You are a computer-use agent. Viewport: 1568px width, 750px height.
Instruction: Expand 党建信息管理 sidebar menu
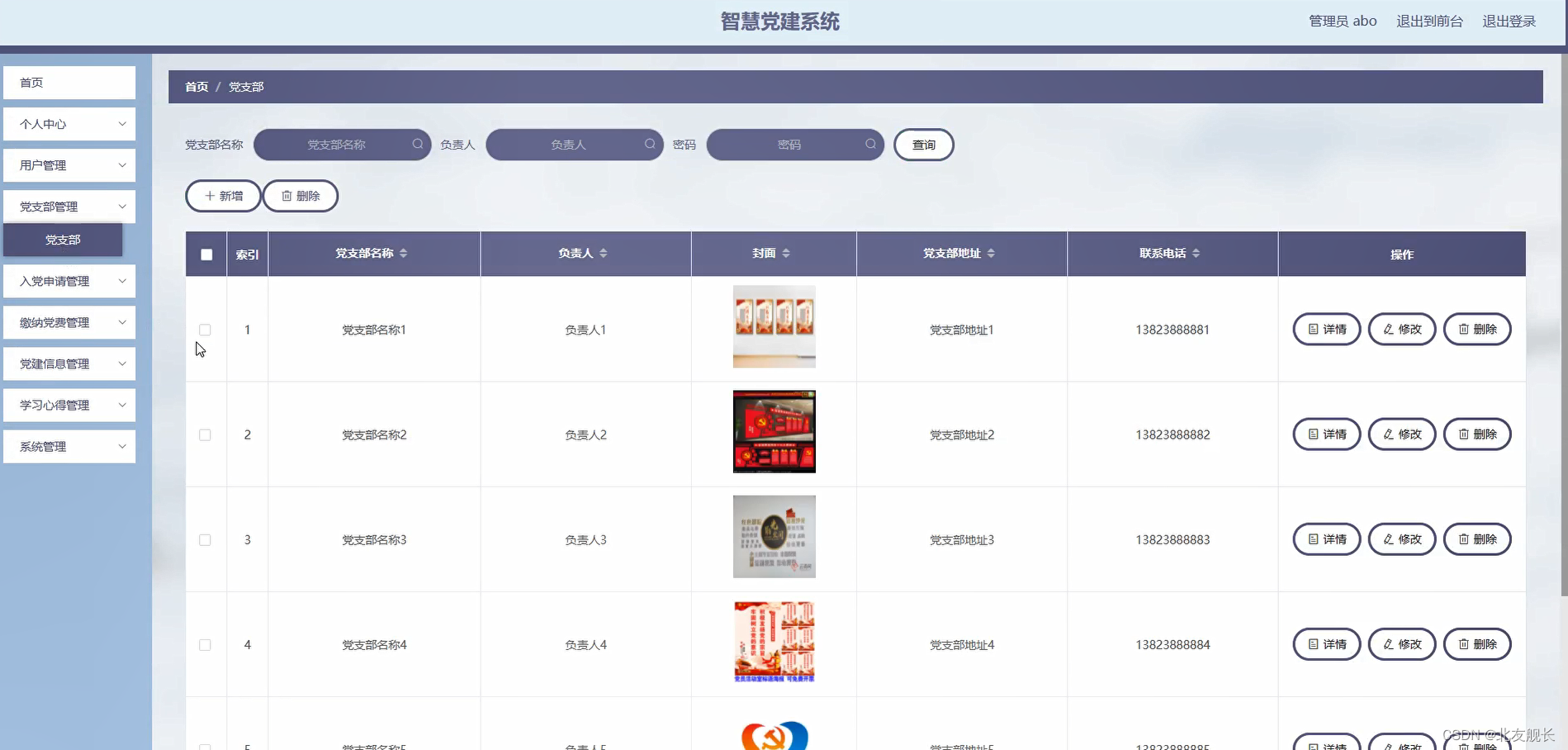(x=69, y=363)
